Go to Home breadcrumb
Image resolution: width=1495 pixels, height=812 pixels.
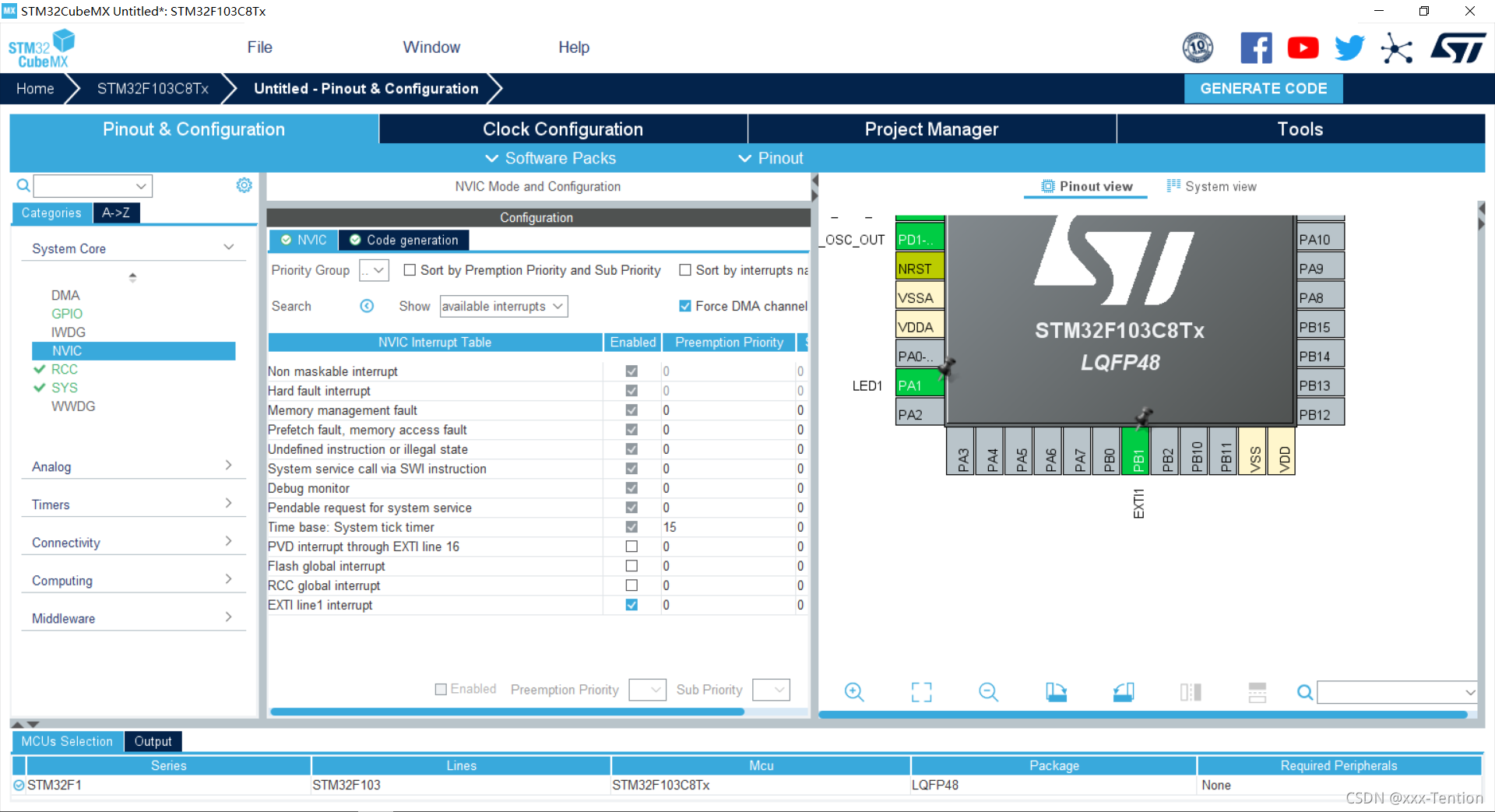35,89
